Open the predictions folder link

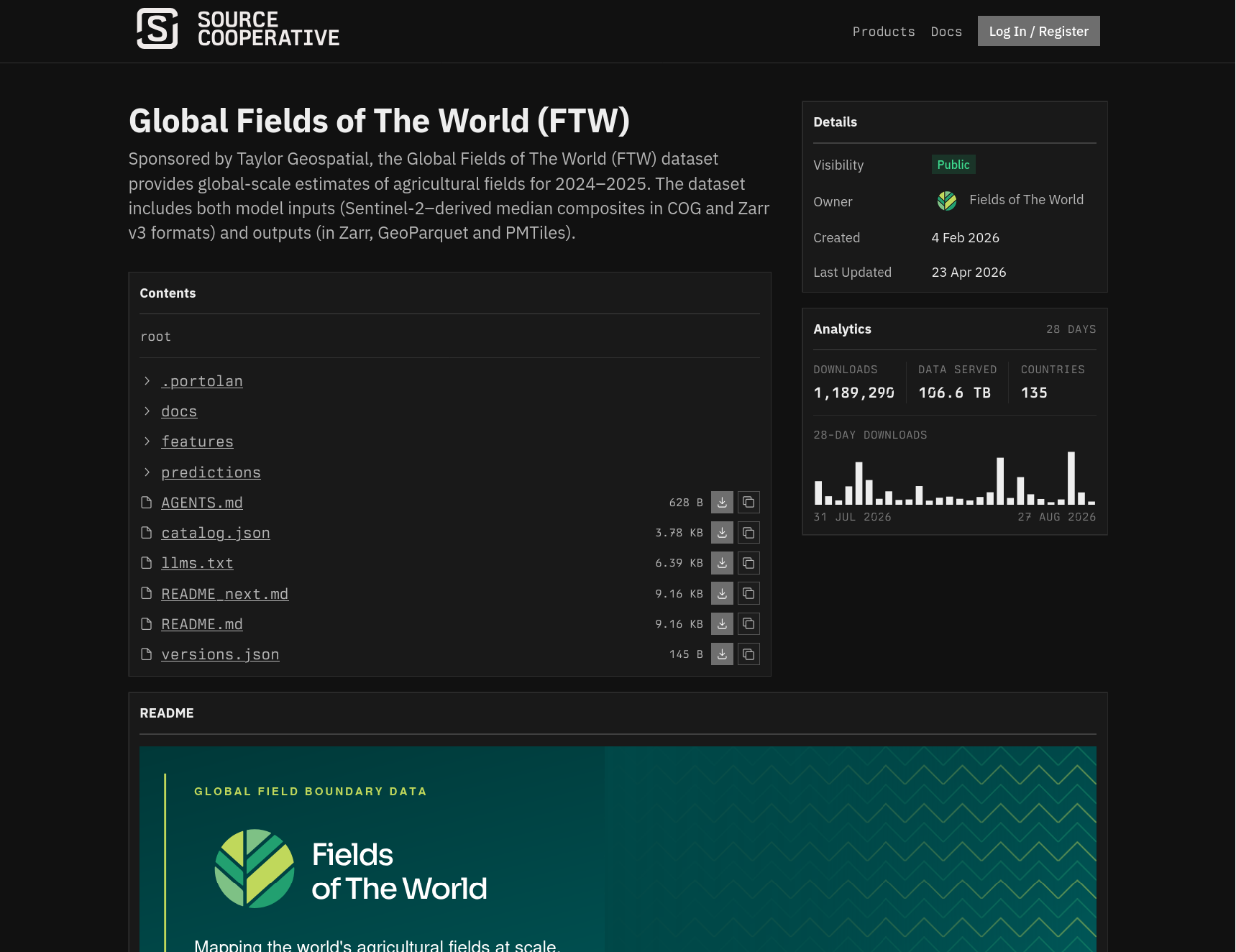[x=211, y=472]
